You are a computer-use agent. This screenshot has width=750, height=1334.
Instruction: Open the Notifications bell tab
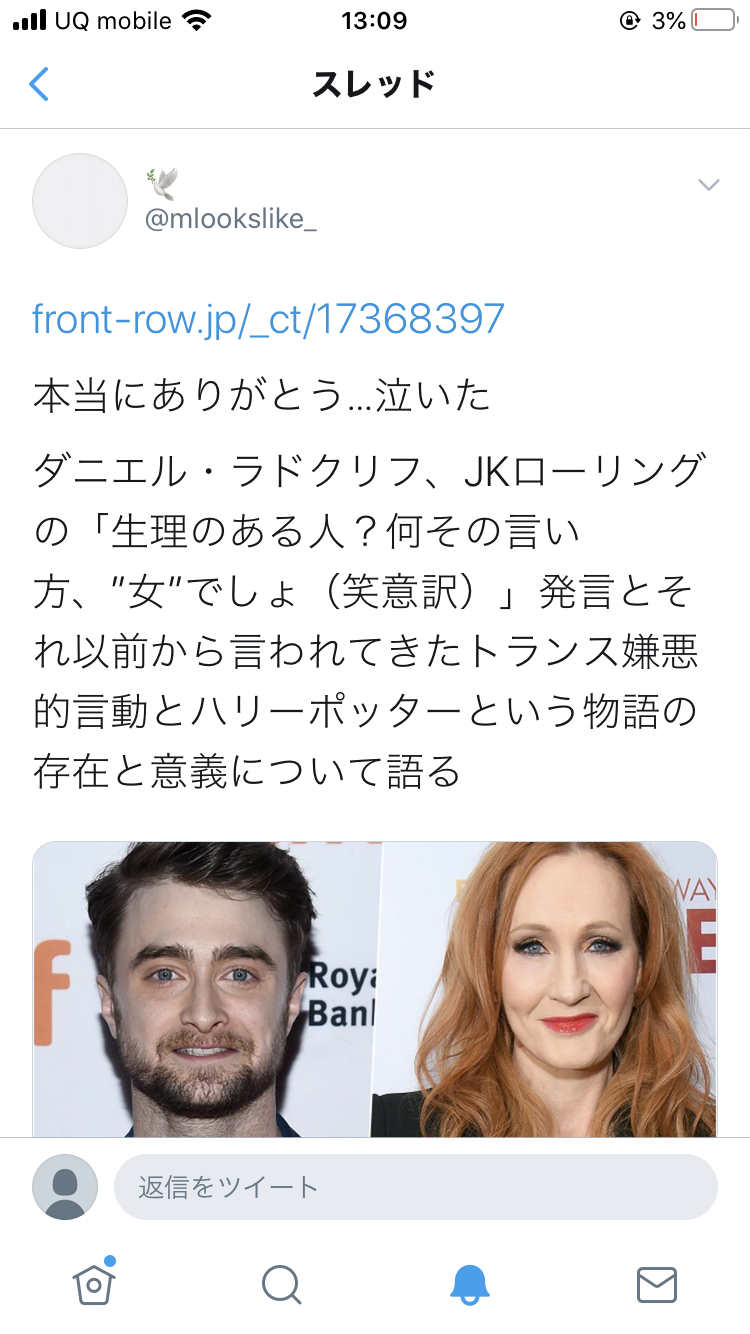coord(469,1284)
